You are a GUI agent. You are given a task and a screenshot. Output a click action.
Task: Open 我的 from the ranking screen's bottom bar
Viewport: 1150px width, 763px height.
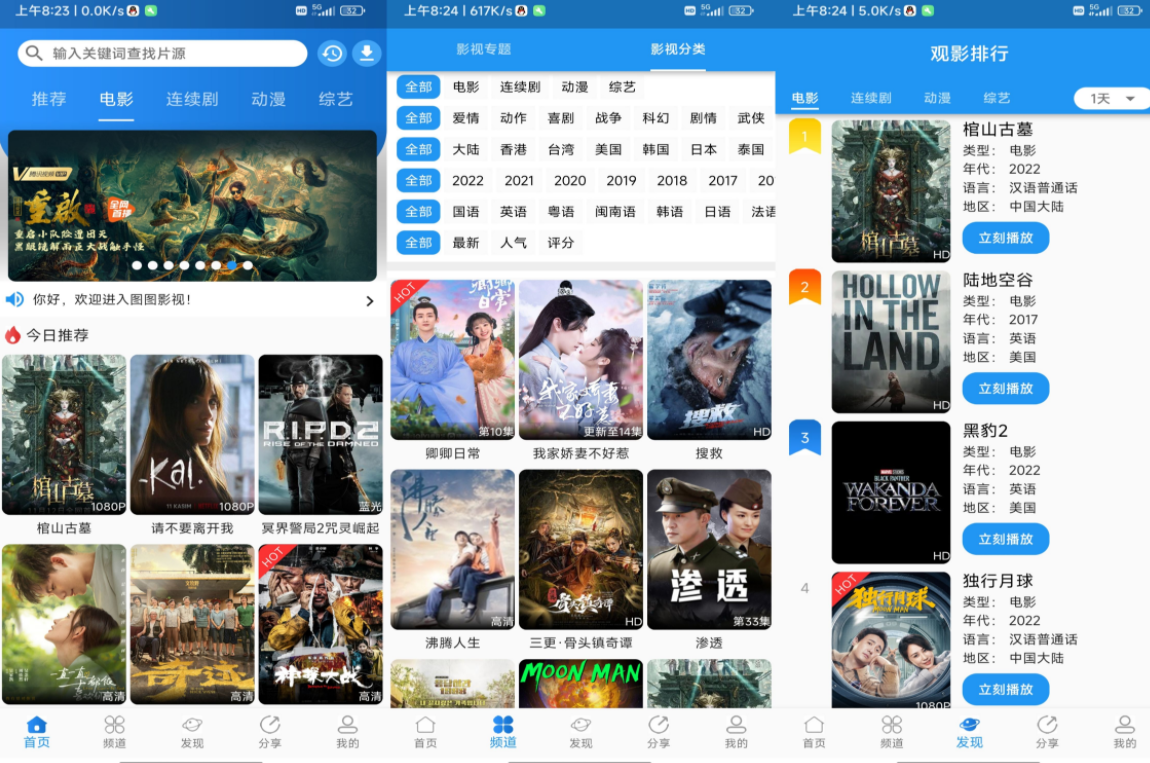click(1125, 731)
